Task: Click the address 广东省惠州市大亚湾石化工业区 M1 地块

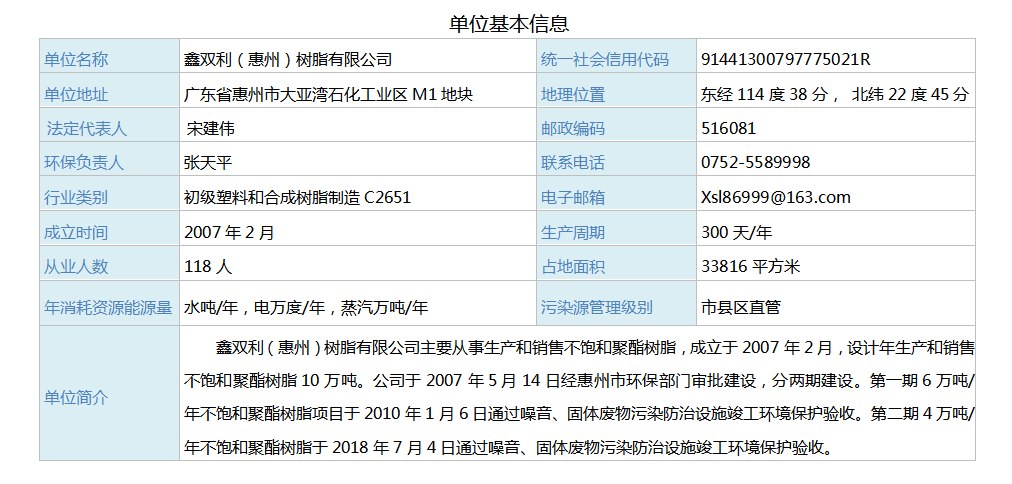Action: (x=328, y=95)
